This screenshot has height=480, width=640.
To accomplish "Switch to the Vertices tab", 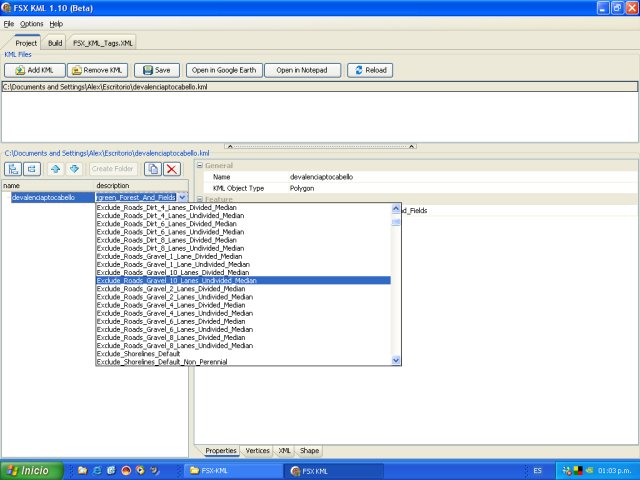I will coord(257,451).
